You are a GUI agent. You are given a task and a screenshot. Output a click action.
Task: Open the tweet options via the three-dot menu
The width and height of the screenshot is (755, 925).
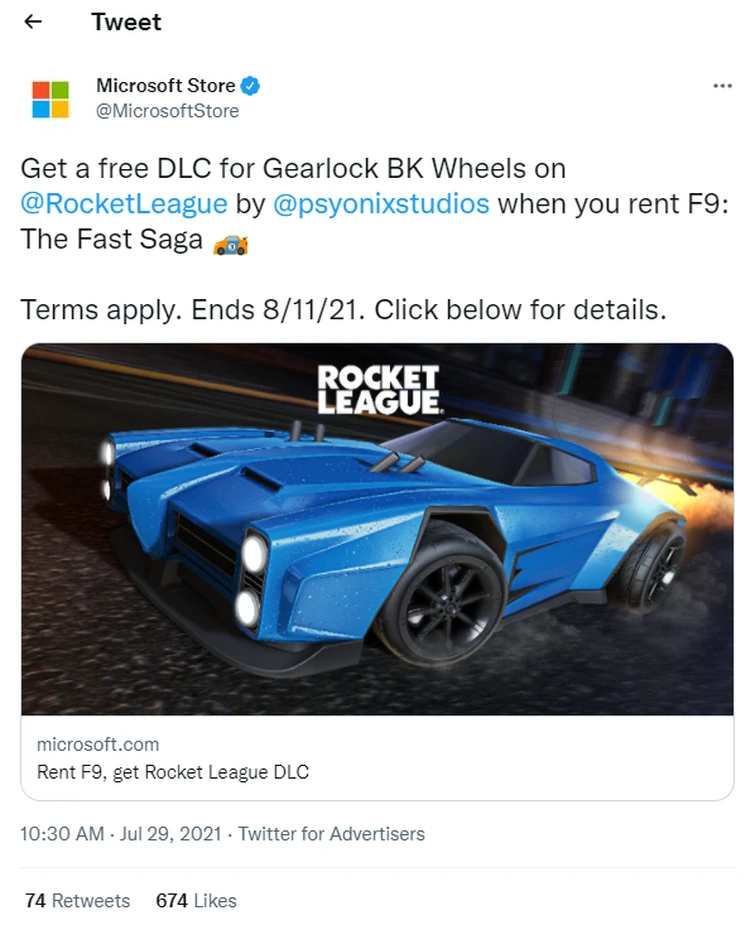tap(722, 86)
